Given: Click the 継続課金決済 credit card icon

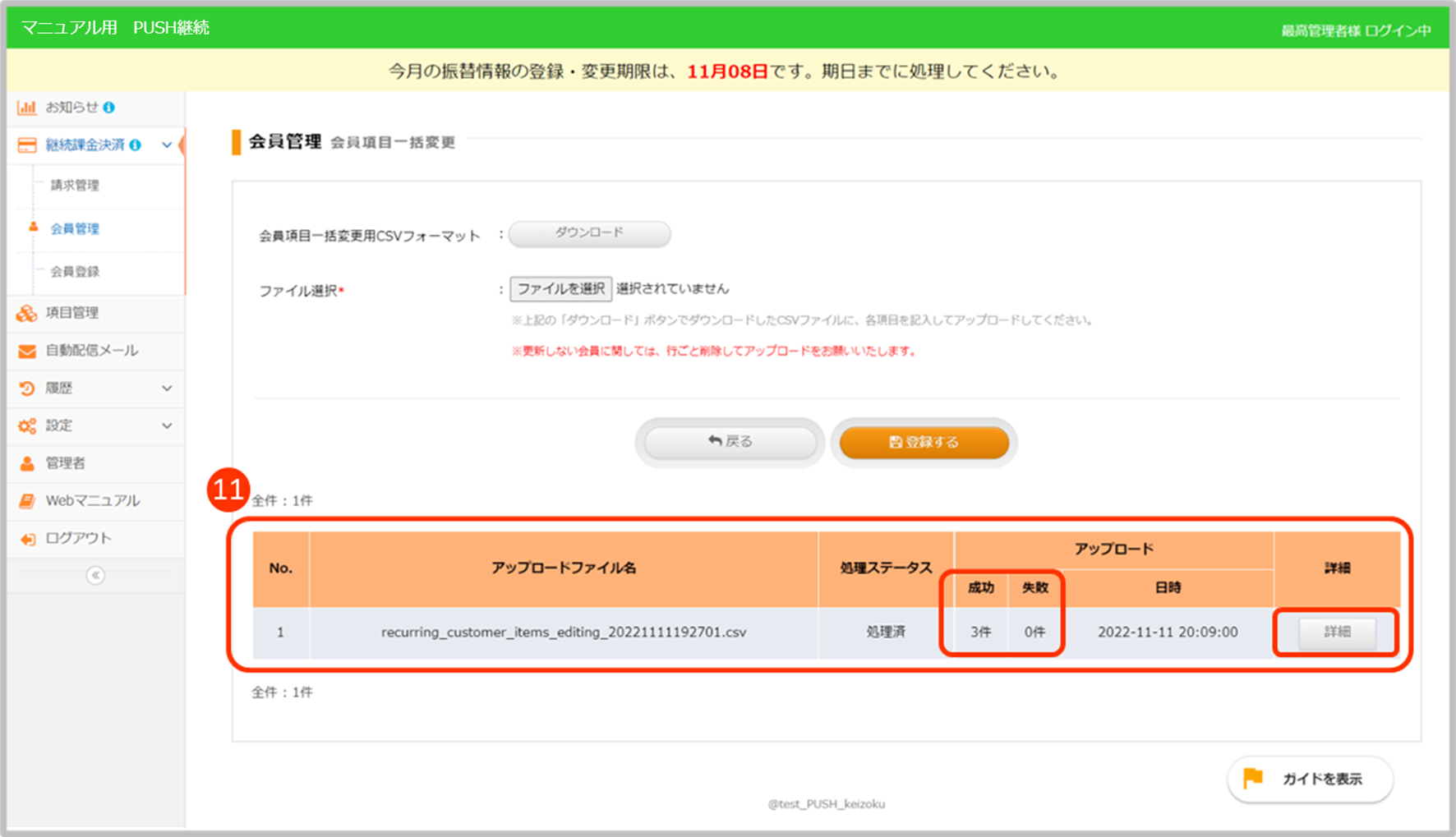Looking at the screenshot, I should click(x=27, y=145).
